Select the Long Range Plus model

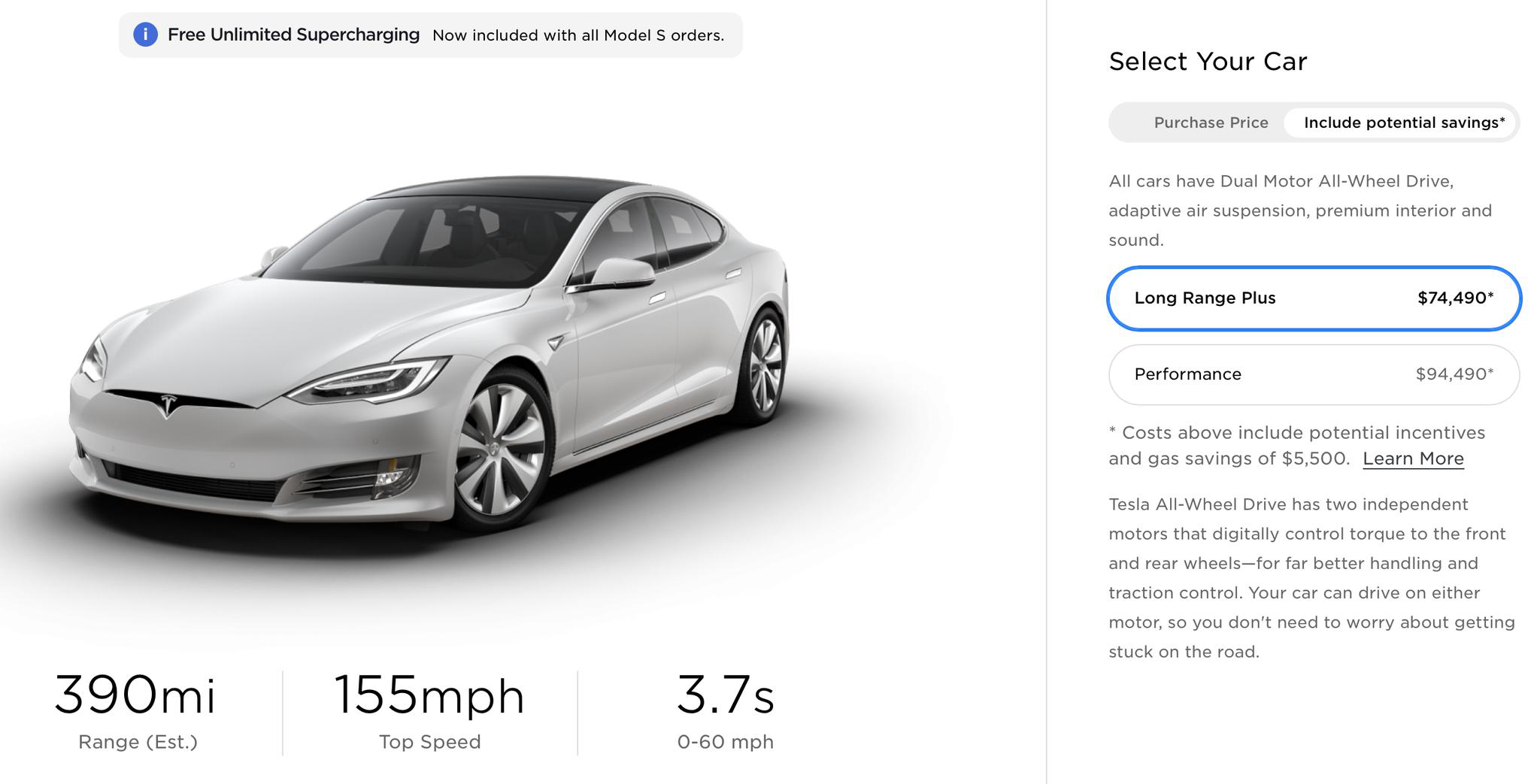(1314, 298)
